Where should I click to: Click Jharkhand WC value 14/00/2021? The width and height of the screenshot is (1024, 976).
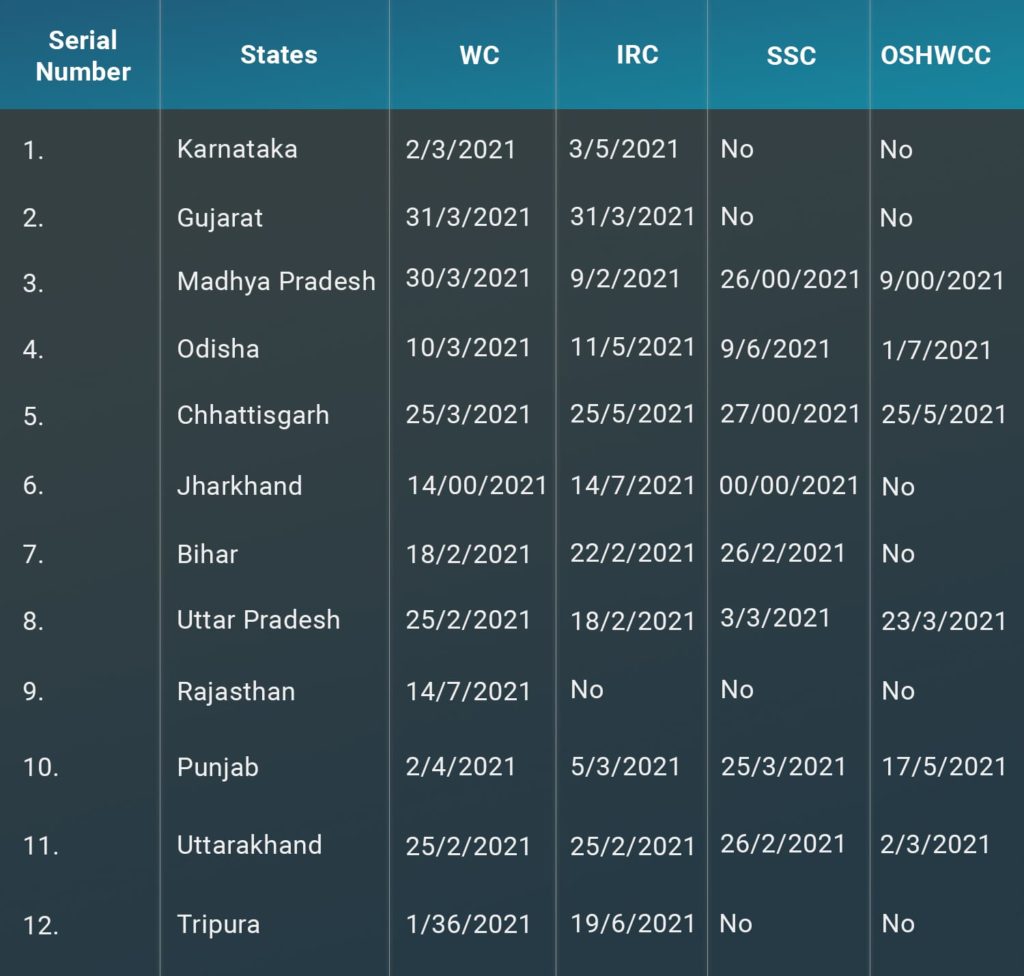tap(477, 485)
